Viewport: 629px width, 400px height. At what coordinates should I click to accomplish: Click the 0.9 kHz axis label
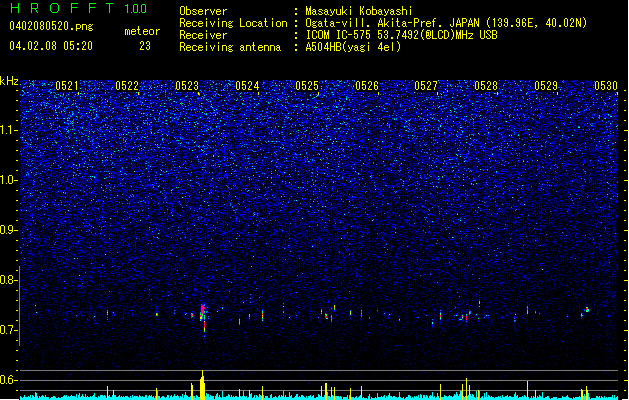coord(8,230)
